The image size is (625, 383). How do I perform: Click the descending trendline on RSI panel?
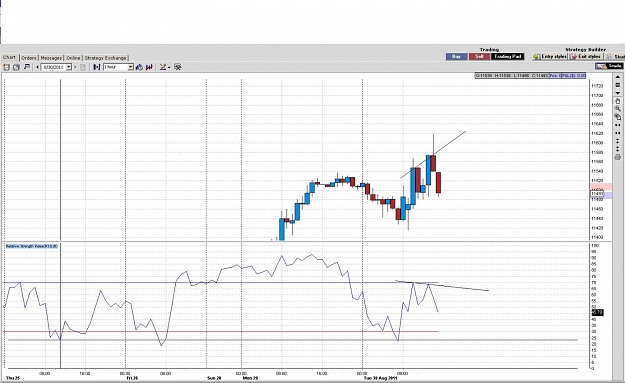tap(442, 286)
